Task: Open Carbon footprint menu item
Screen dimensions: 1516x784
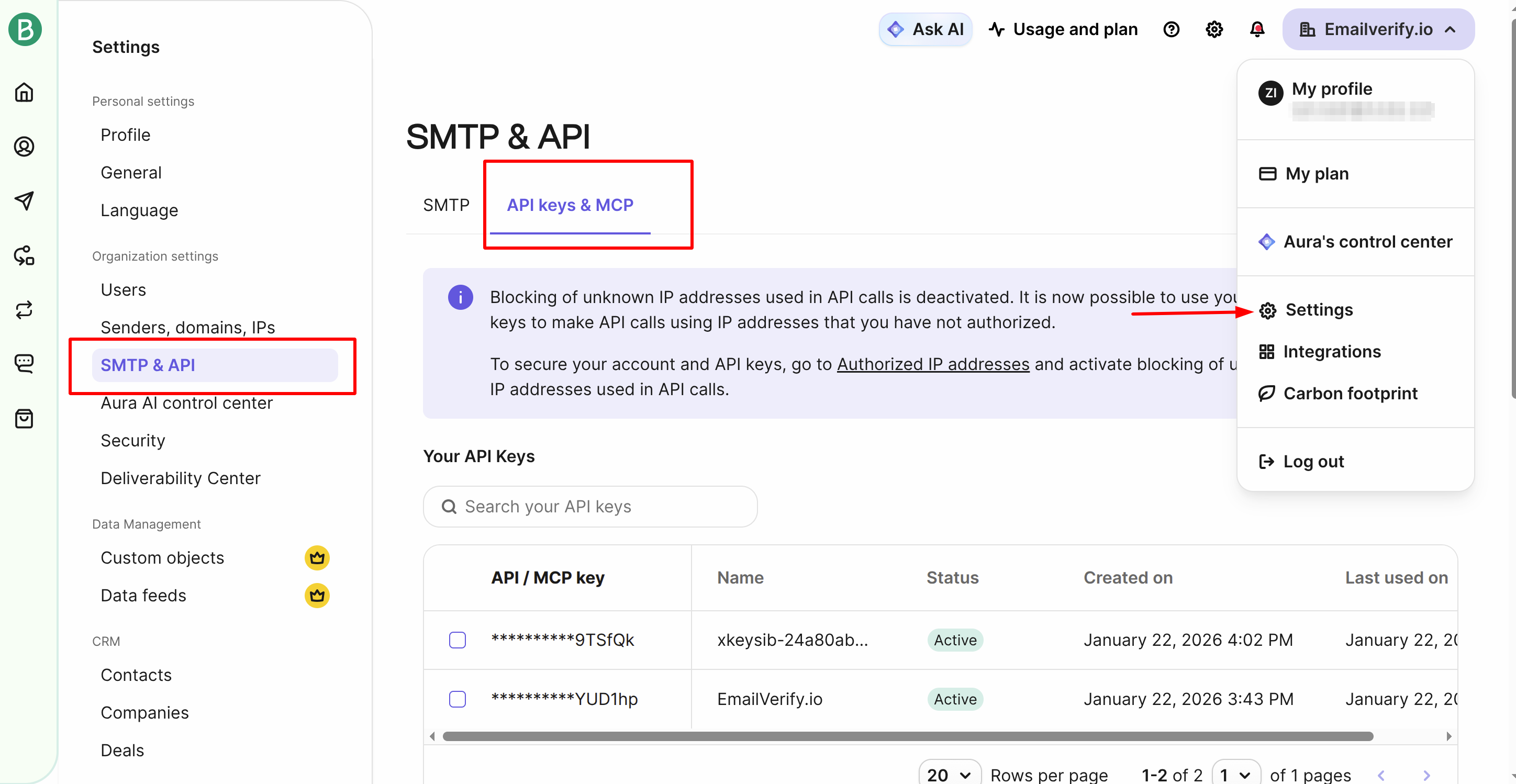Action: (x=1337, y=393)
